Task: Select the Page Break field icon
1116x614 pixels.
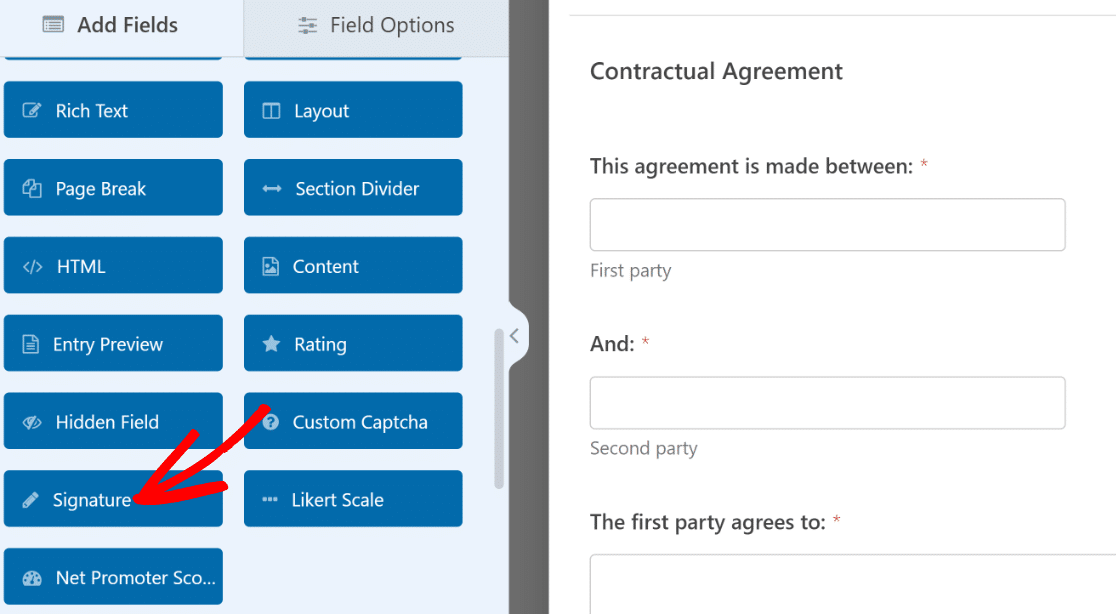Action: pyautogui.click(x=31, y=188)
